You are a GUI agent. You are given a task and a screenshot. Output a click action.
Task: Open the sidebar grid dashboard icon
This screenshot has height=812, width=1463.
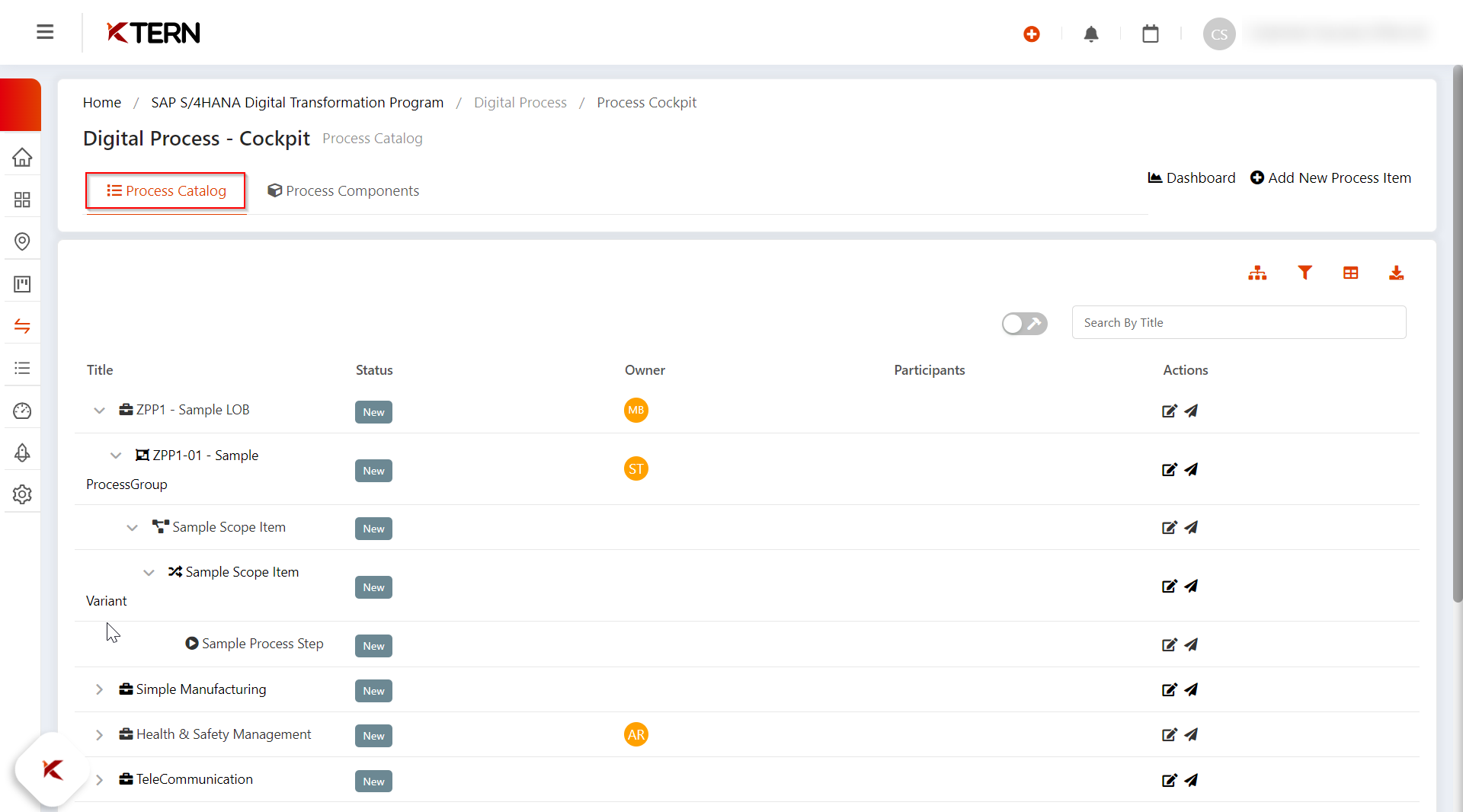(22, 200)
